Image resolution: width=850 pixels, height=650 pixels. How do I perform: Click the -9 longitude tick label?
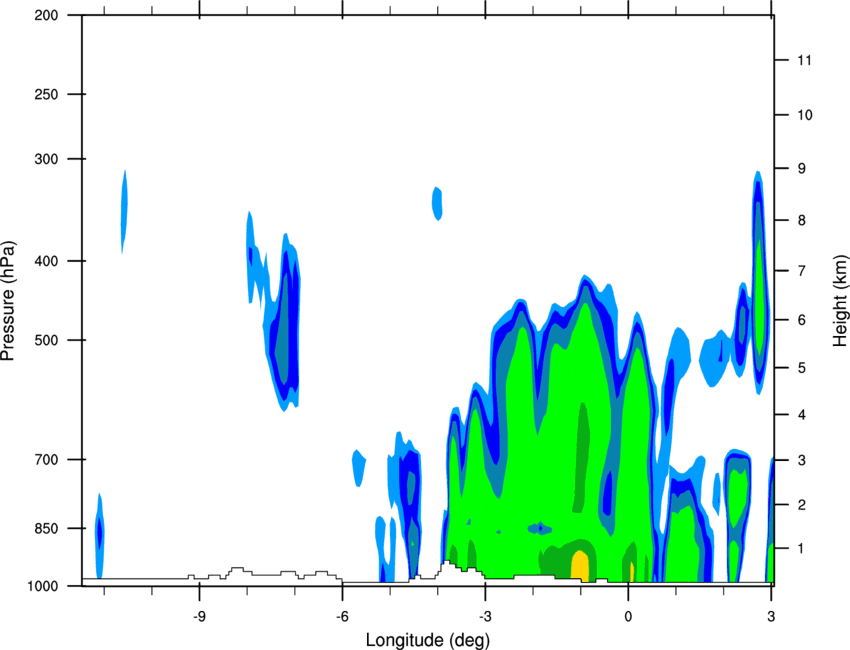199,616
